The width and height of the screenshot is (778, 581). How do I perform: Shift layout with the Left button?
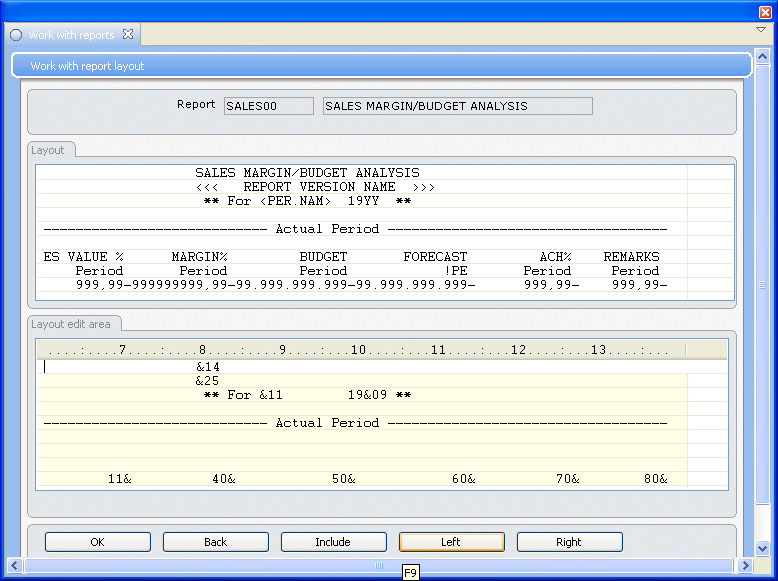(451, 542)
